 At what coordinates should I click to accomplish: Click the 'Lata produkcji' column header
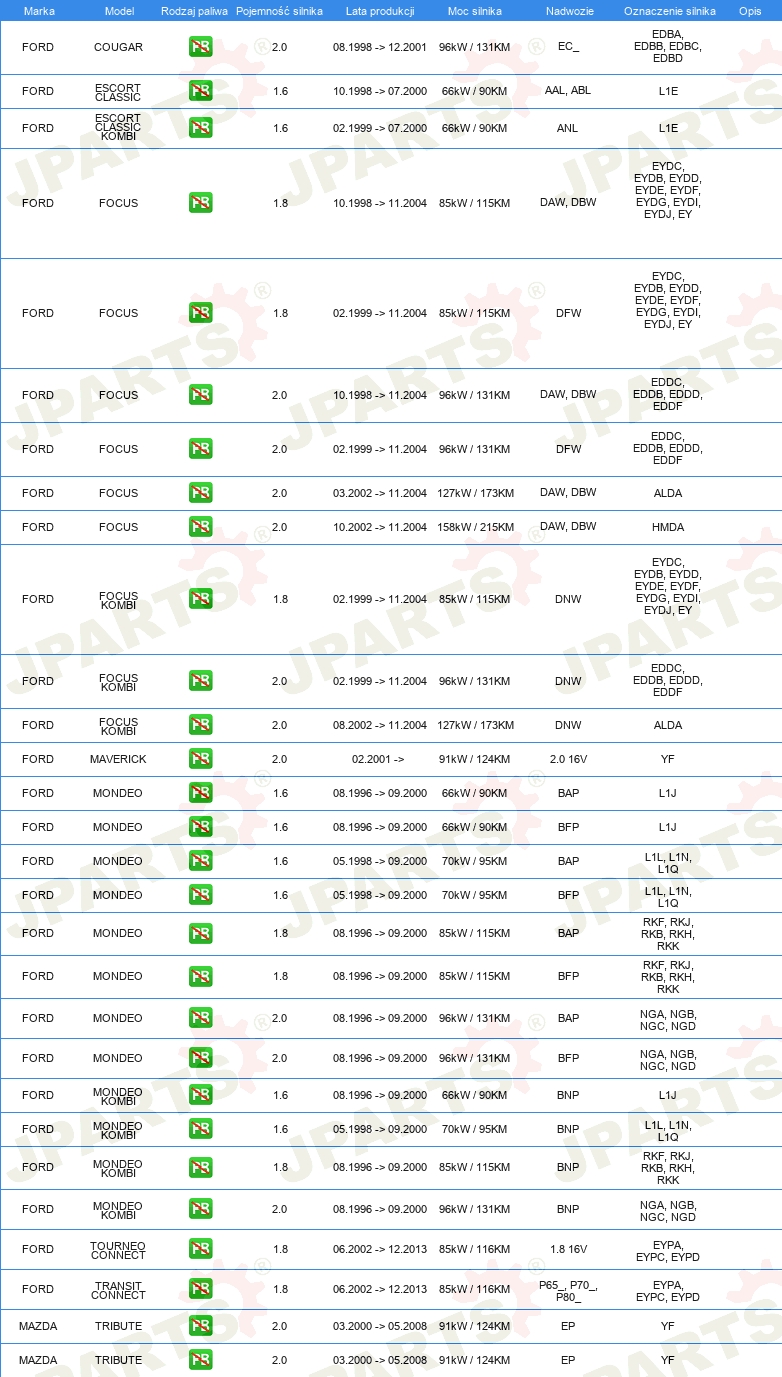[380, 10]
